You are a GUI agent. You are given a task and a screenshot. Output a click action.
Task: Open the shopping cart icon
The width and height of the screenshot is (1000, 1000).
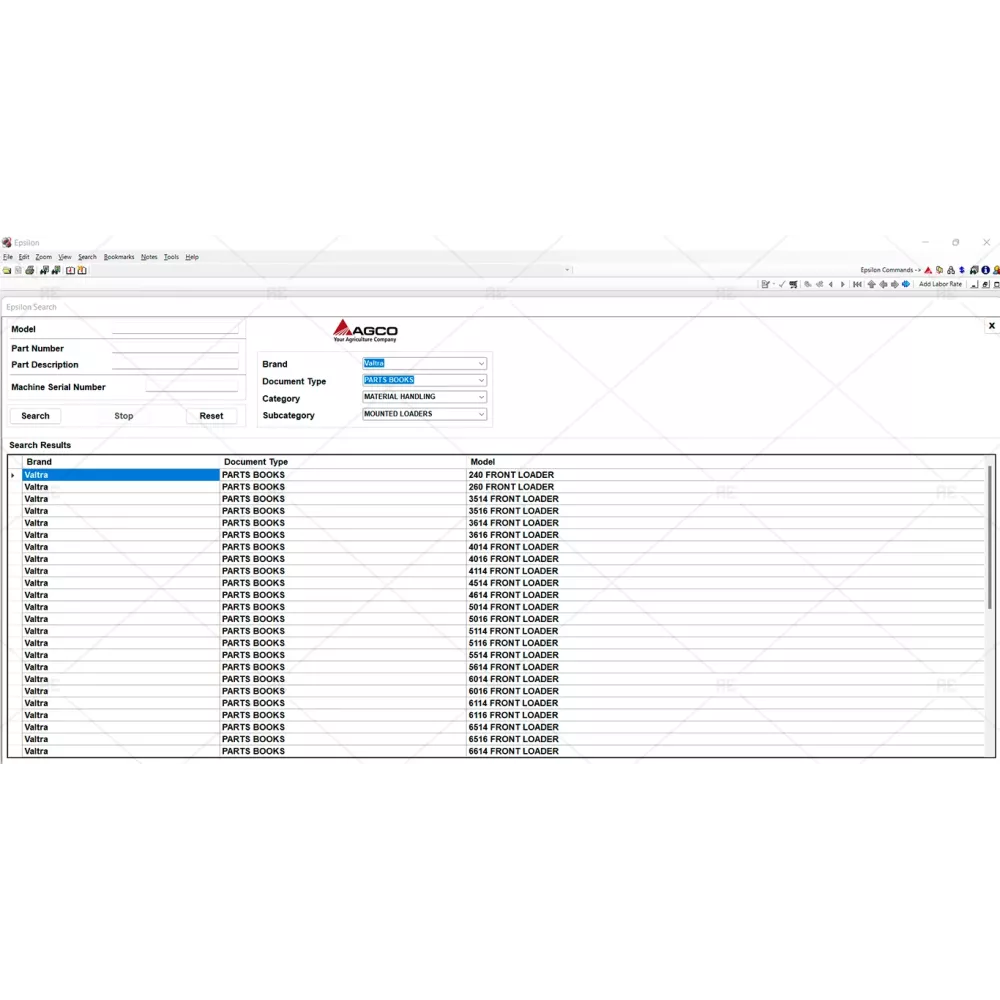pos(794,284)
